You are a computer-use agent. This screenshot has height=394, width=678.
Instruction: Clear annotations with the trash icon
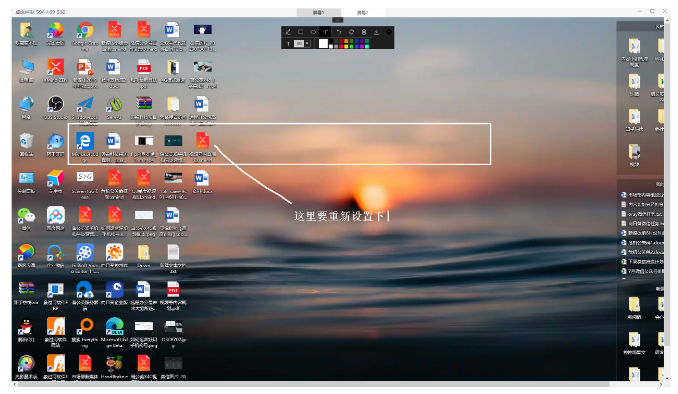364,32
